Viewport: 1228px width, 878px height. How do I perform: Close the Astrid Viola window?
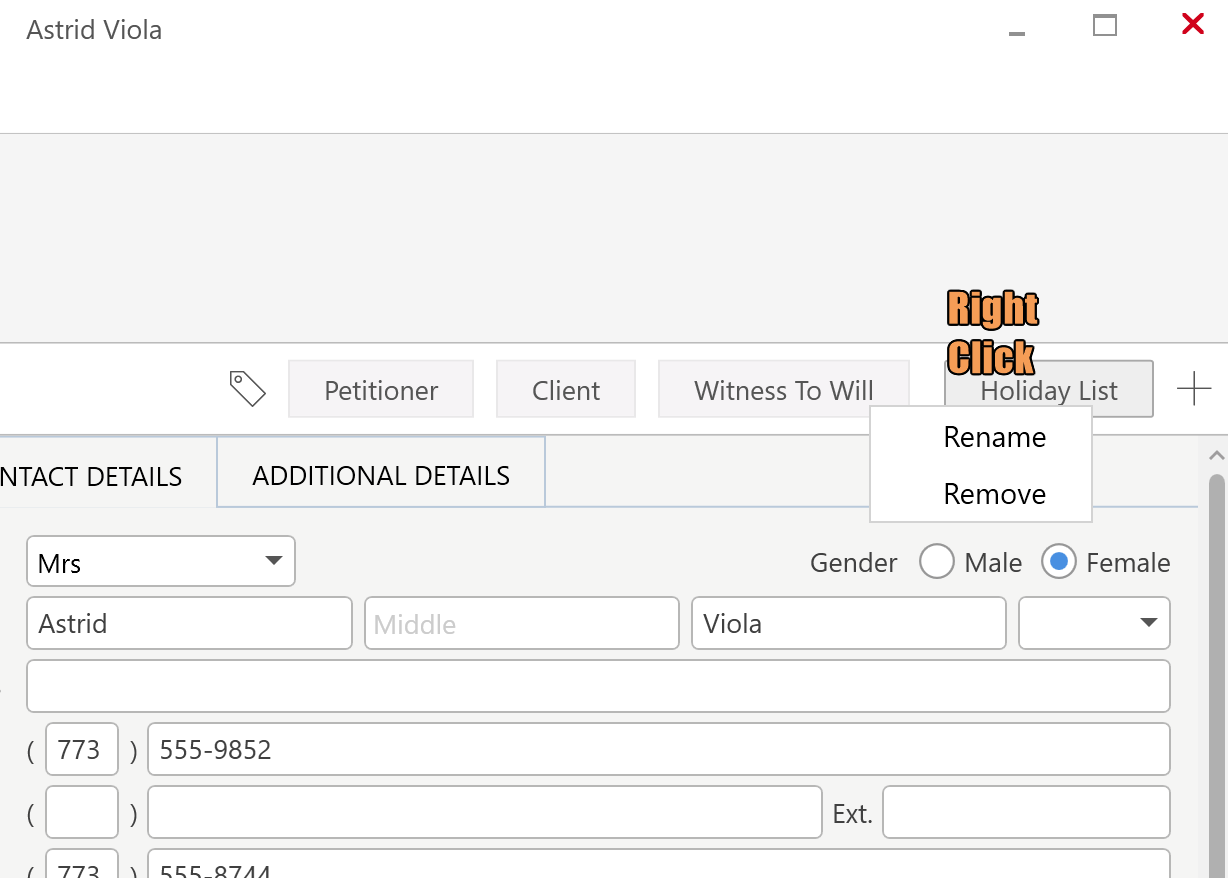pyautogui.click(x=1192, y=24)
